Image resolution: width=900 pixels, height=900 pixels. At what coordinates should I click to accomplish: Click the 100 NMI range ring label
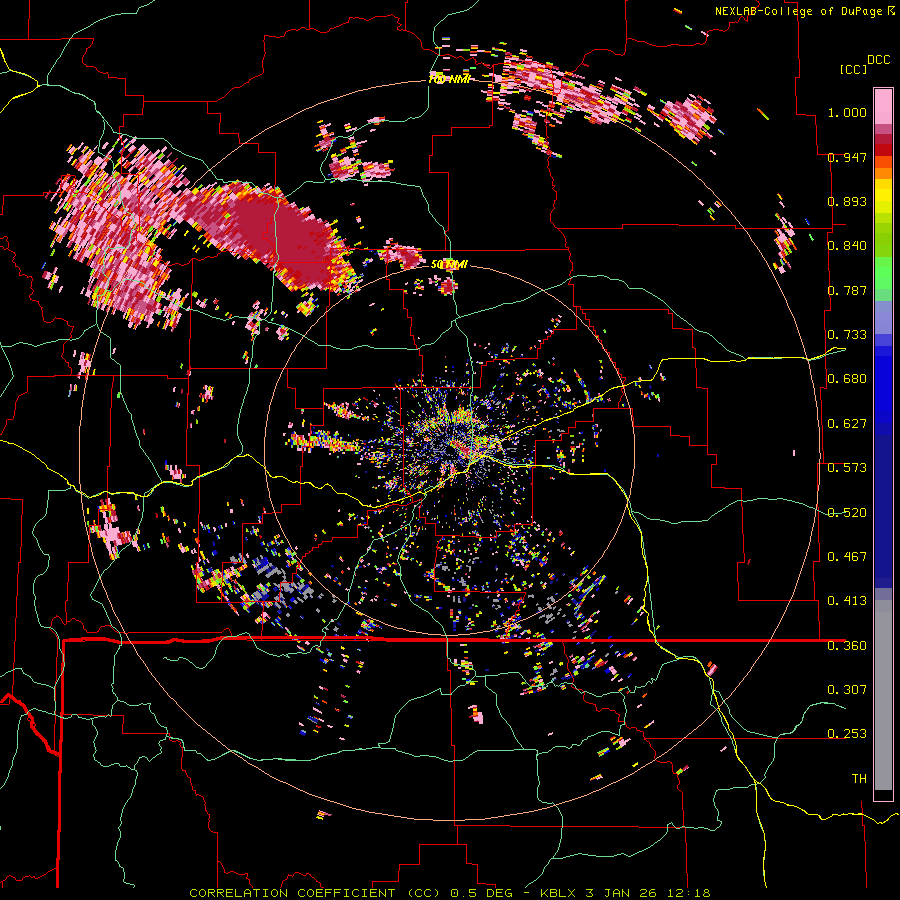coord(450,79)
